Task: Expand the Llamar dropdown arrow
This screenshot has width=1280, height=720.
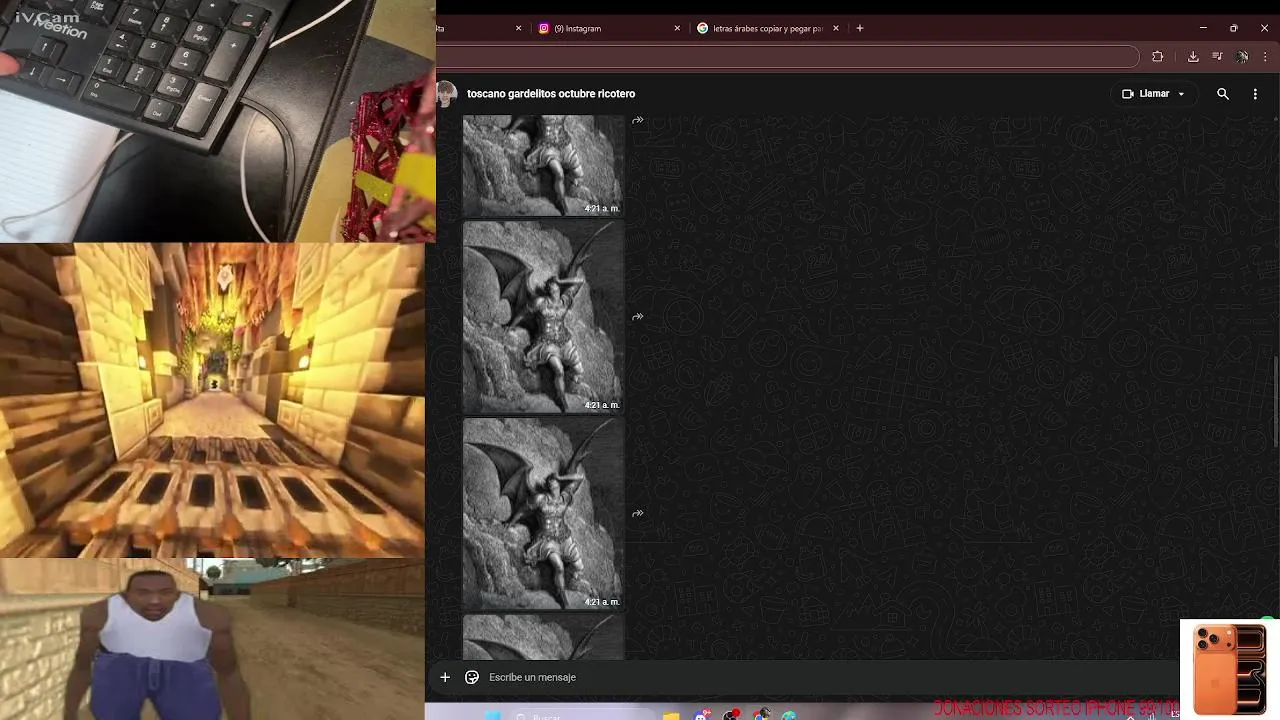Action: 1181,94
